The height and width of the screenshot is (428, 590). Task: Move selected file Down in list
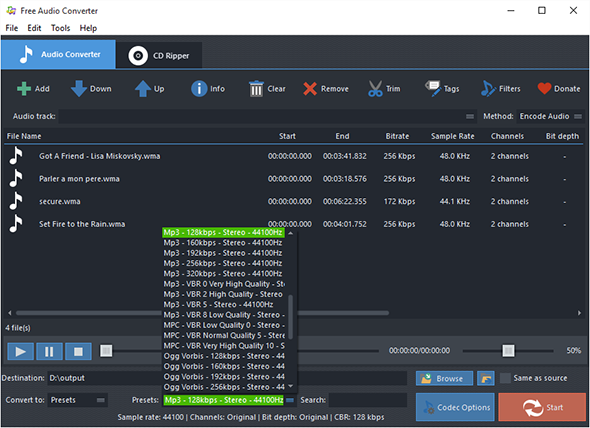(x=79, y=89)
